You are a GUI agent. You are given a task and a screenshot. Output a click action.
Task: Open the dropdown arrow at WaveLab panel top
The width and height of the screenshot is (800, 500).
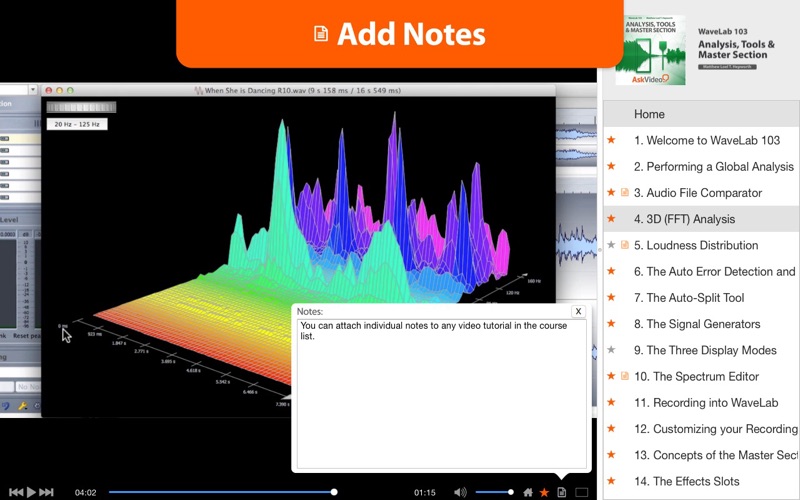(x=33, y=90)
